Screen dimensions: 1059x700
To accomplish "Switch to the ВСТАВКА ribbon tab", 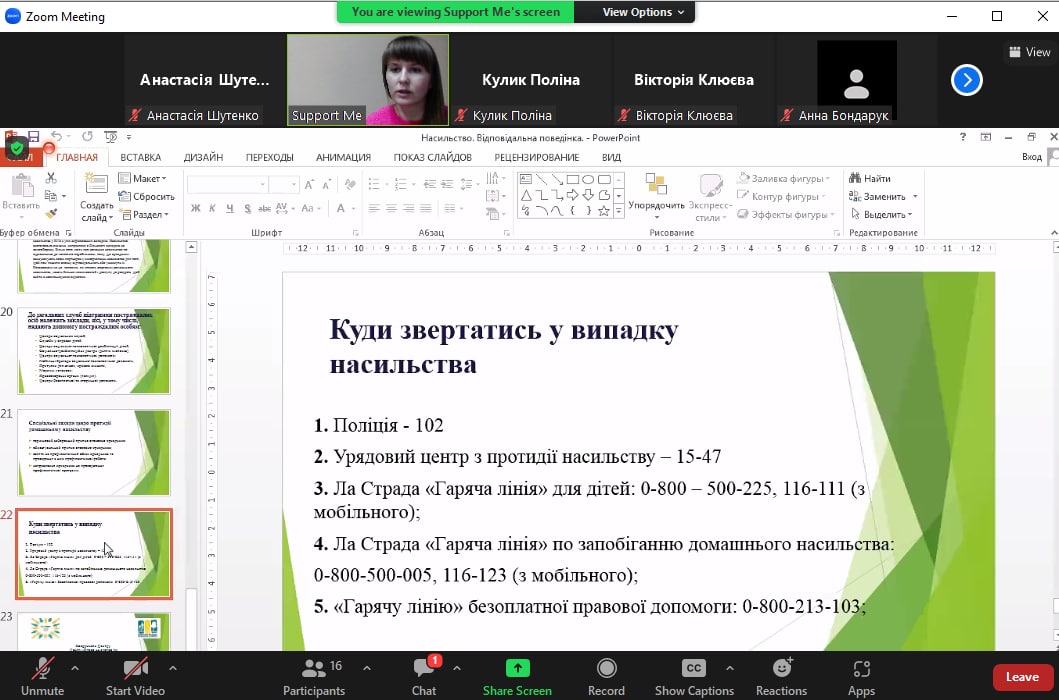I will (x=141, y=157).
